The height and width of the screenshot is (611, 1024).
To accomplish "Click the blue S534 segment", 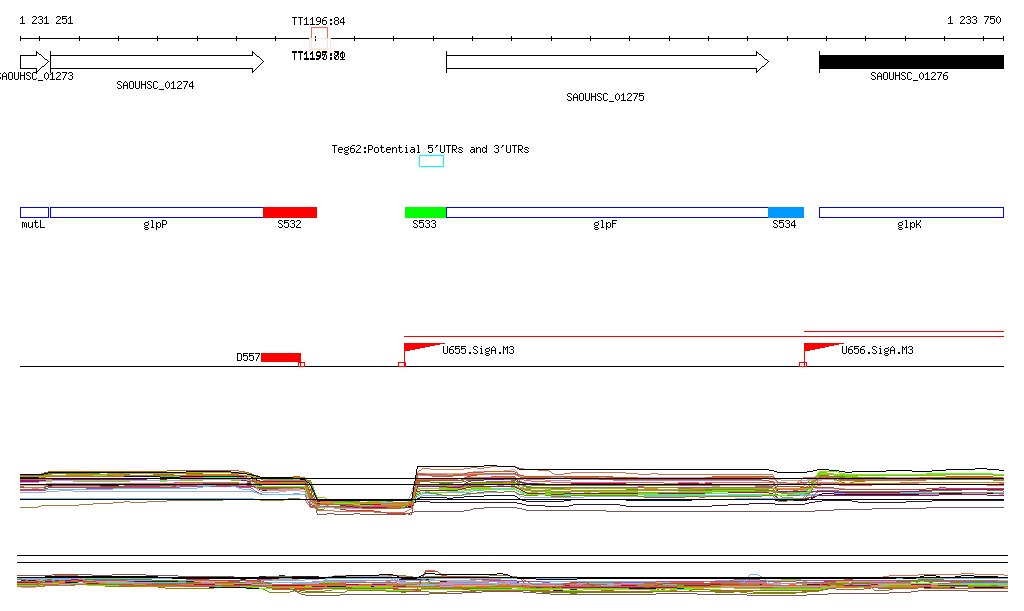I will [786, 212].
